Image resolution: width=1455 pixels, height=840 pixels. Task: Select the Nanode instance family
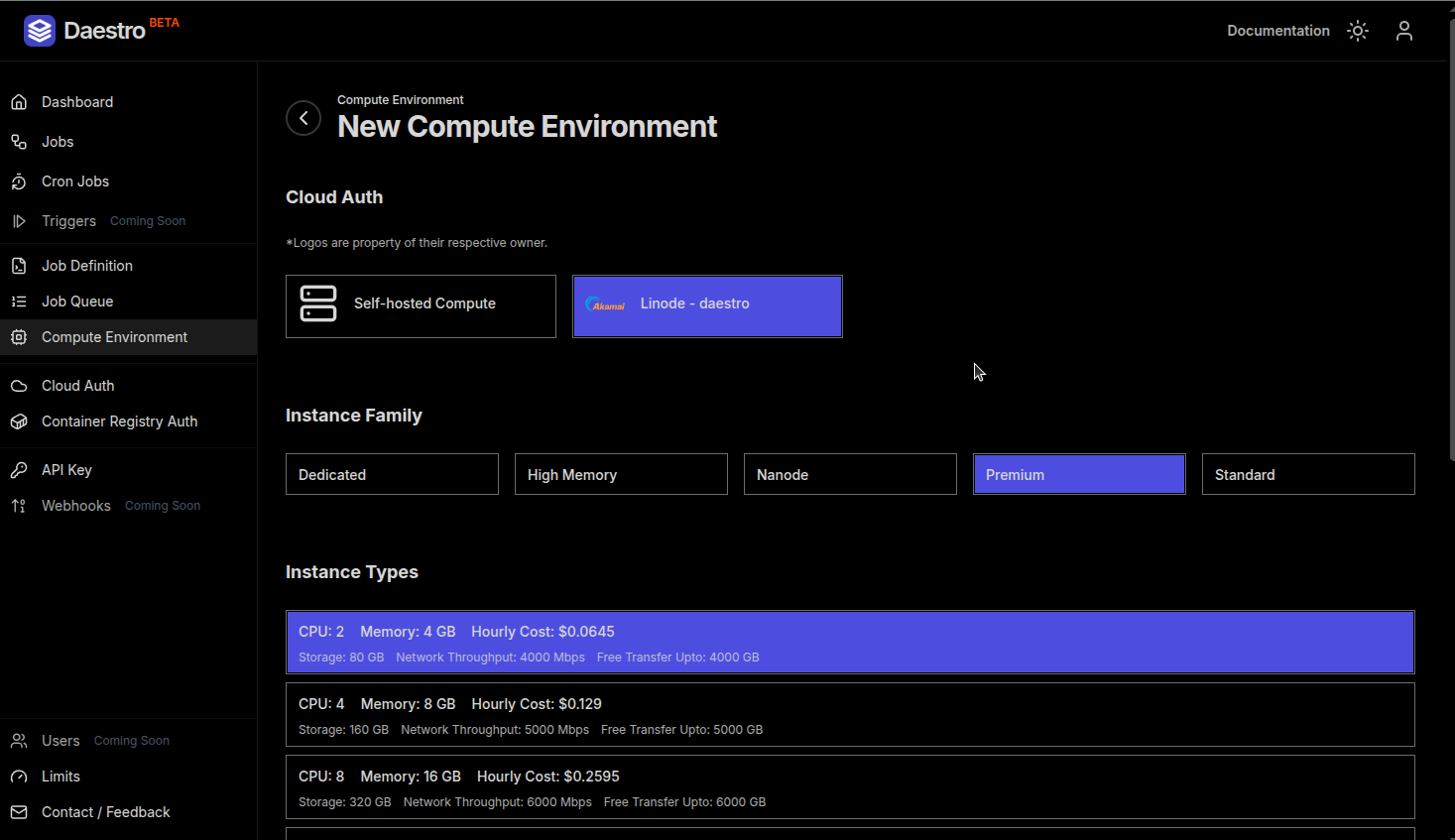coord(849,474)
